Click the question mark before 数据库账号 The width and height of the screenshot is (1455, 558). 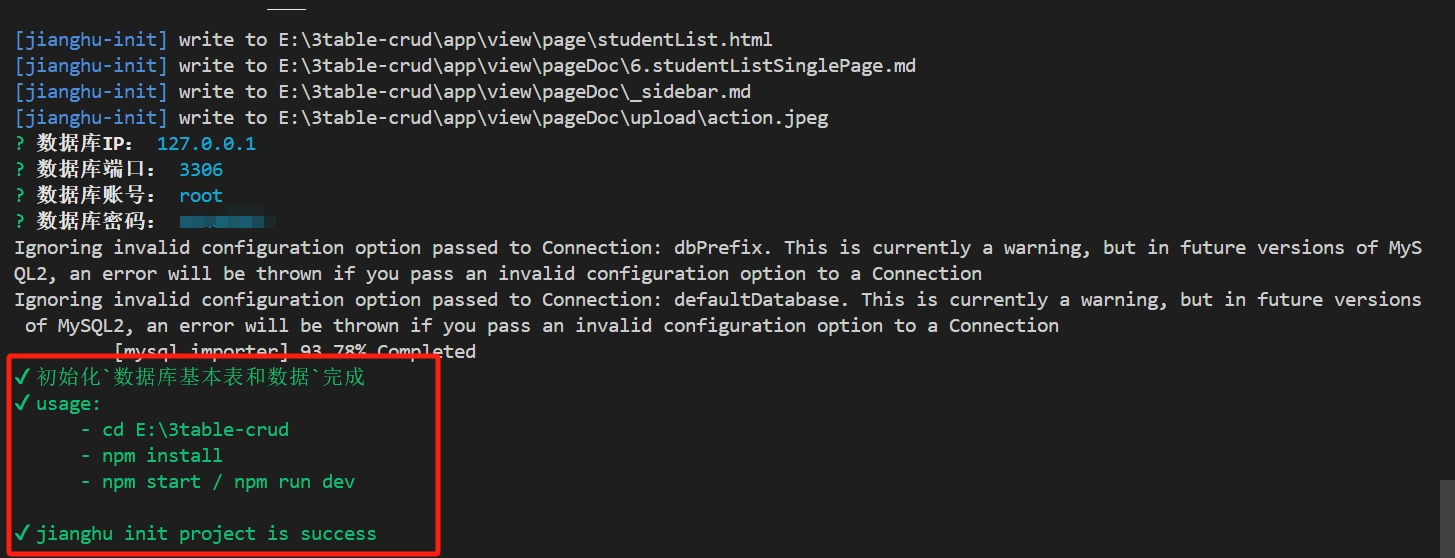pyautogui.click(x=20, y=195)
